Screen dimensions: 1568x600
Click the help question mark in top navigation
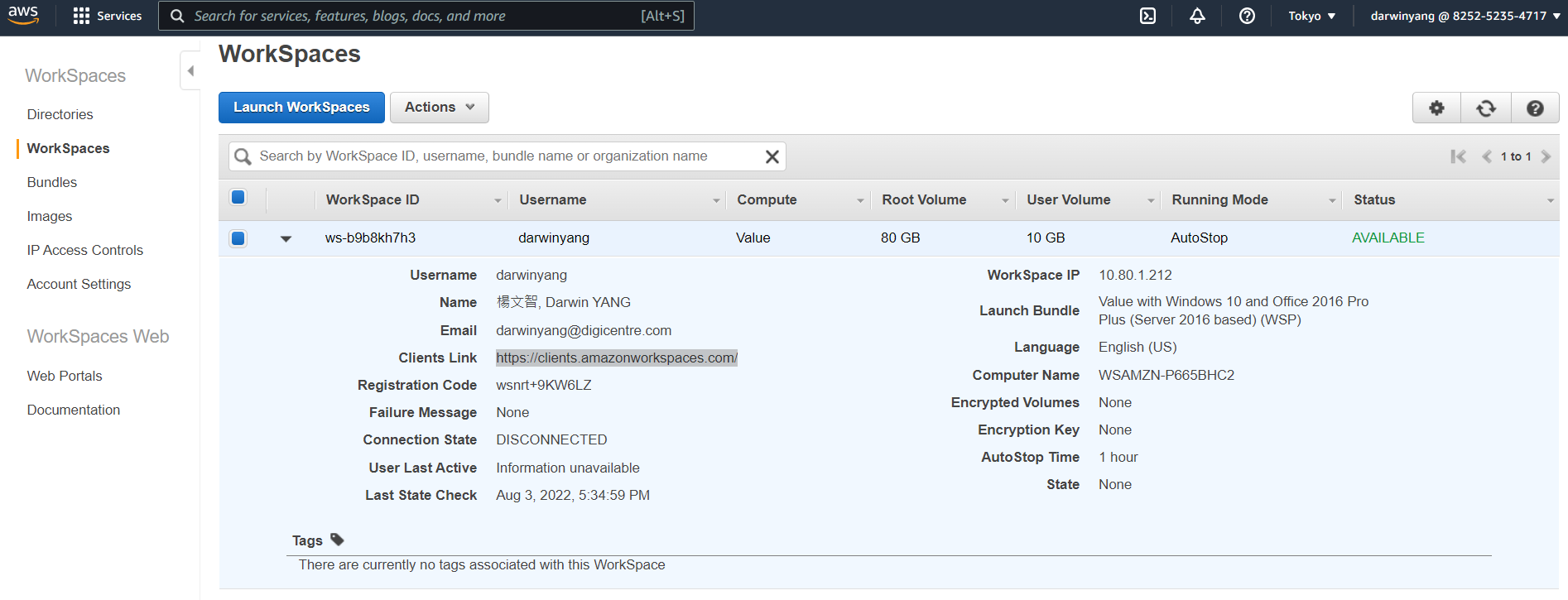tap(1247, 16)
